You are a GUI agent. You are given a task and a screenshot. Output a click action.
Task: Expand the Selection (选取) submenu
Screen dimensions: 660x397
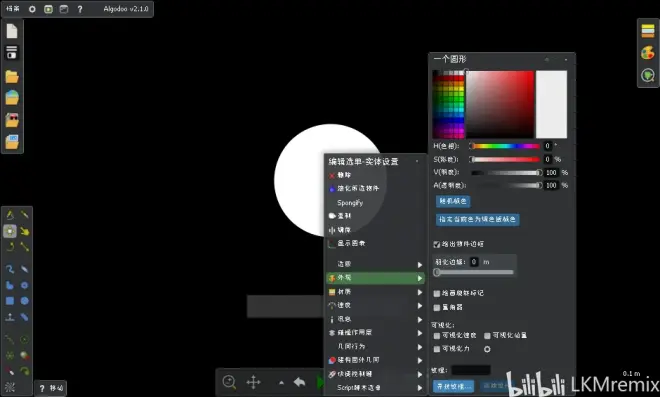coord(375,264)
